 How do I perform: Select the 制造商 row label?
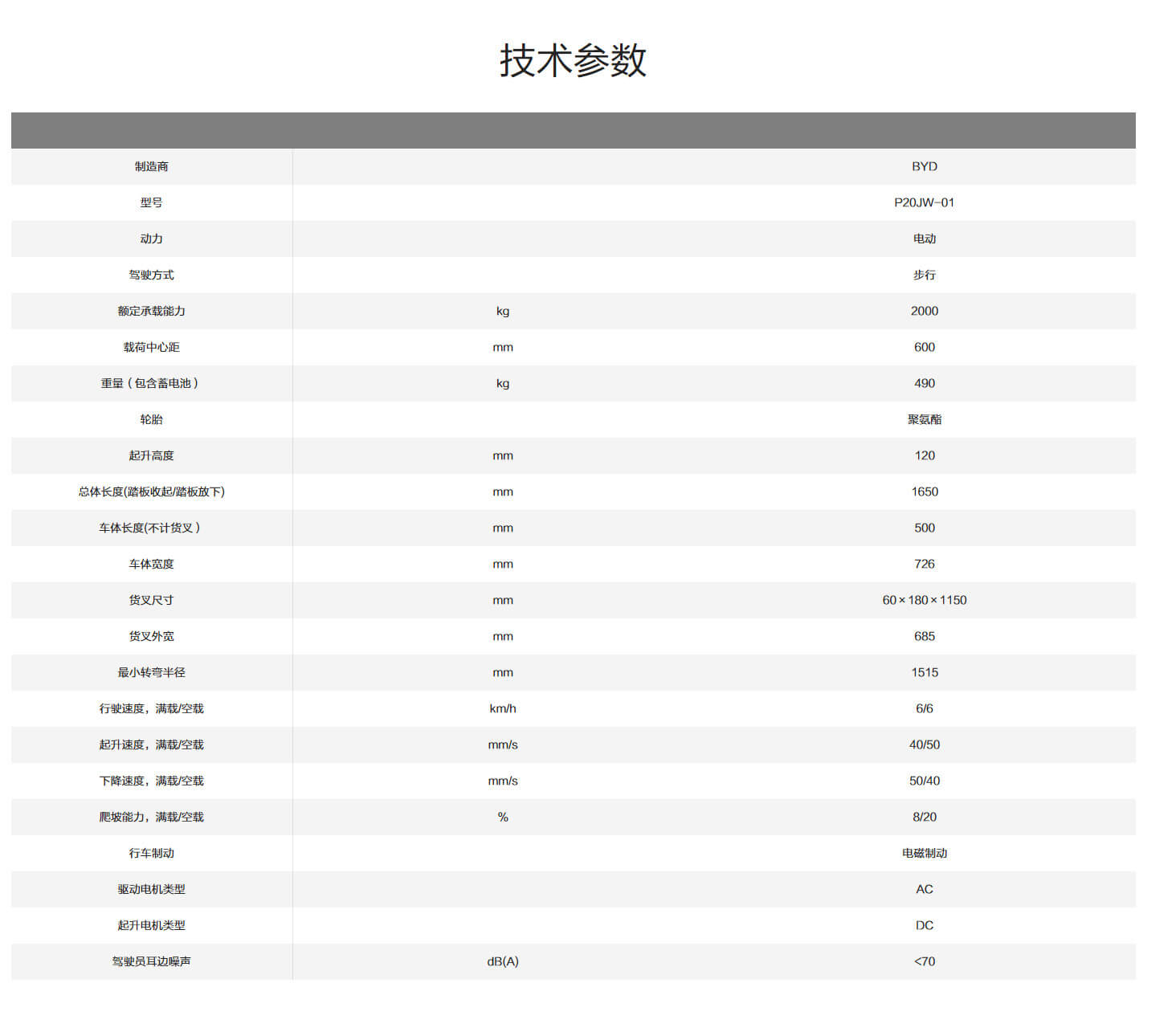click(x=151, y=166)
